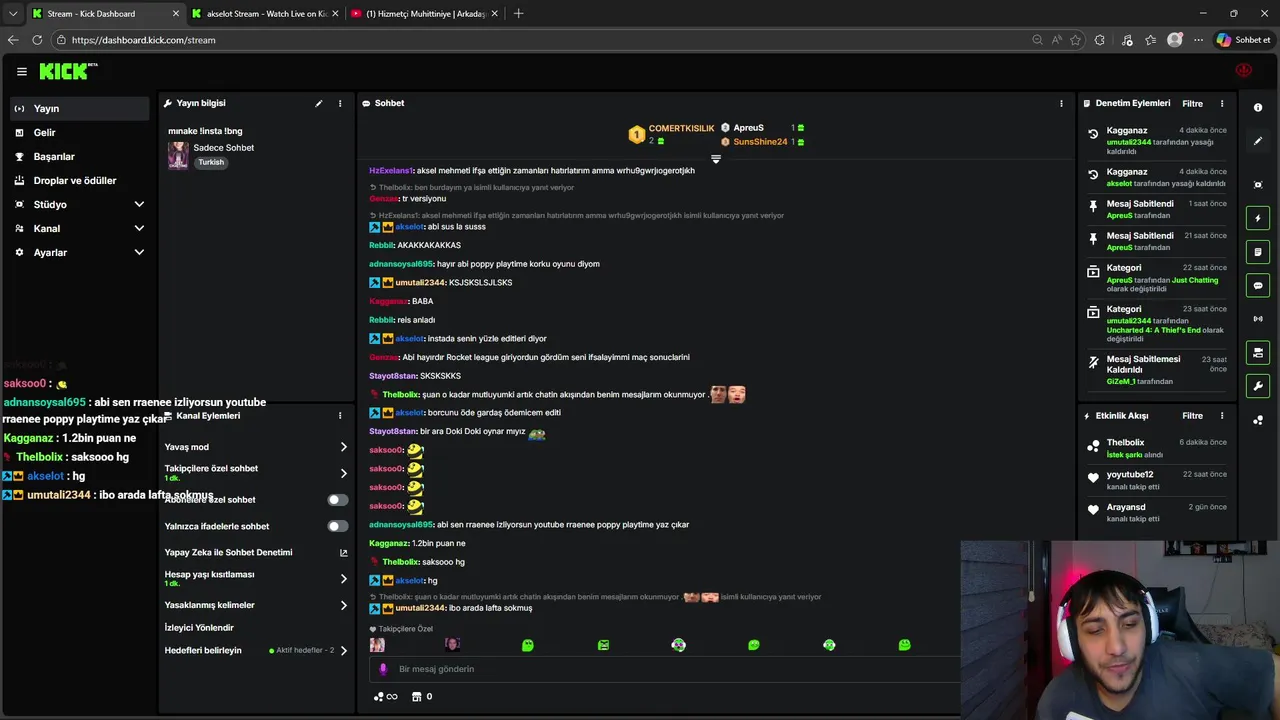Open the Yavaş mod chevron
Screen dimensions: 1280x720
[344, 447]
